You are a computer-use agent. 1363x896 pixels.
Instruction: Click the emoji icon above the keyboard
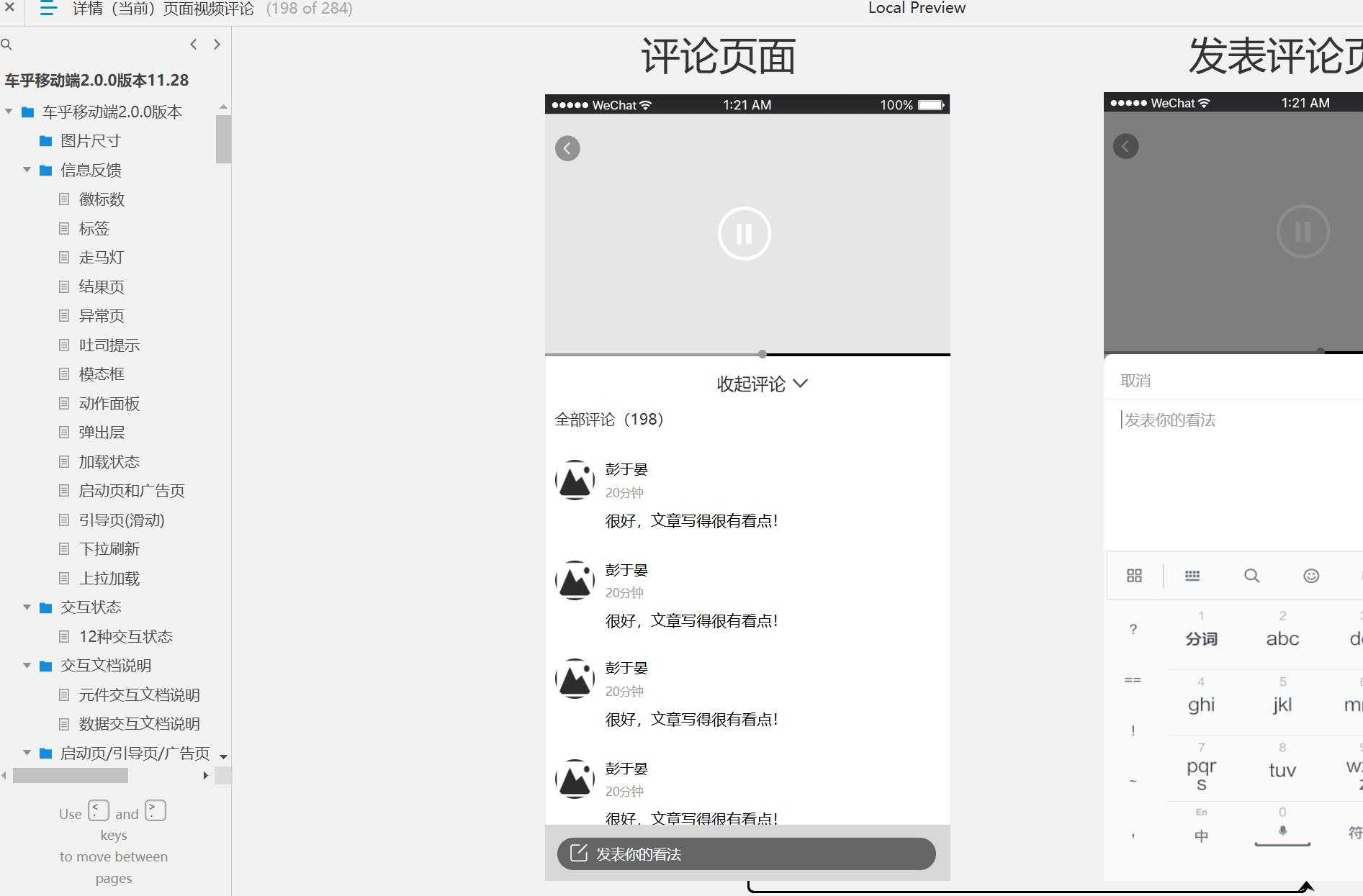[x=1310, y=576]
